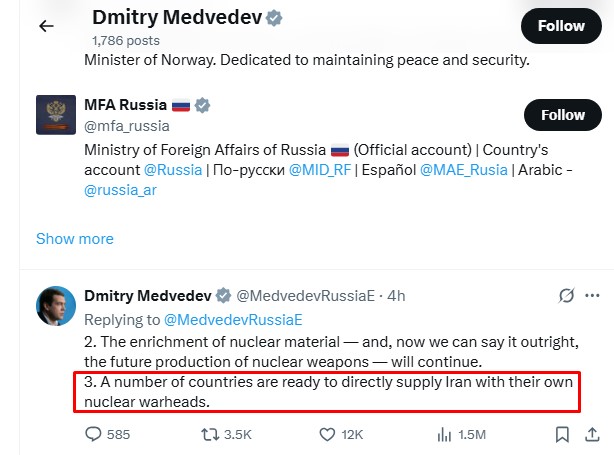614x455 pixels.
Task: Click the Grok icon on tweet
Action: 566,296
